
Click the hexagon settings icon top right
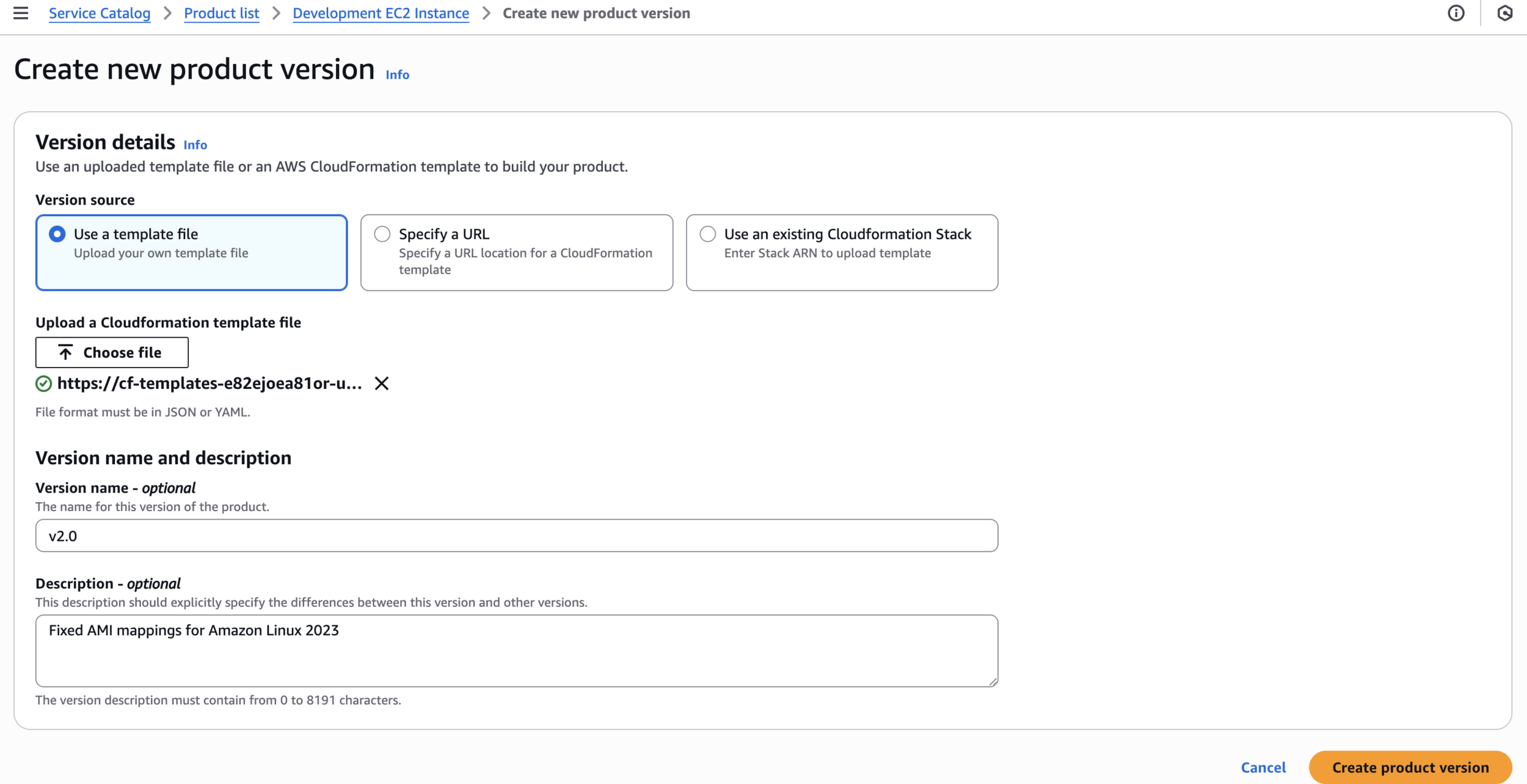coord(1504,13)
